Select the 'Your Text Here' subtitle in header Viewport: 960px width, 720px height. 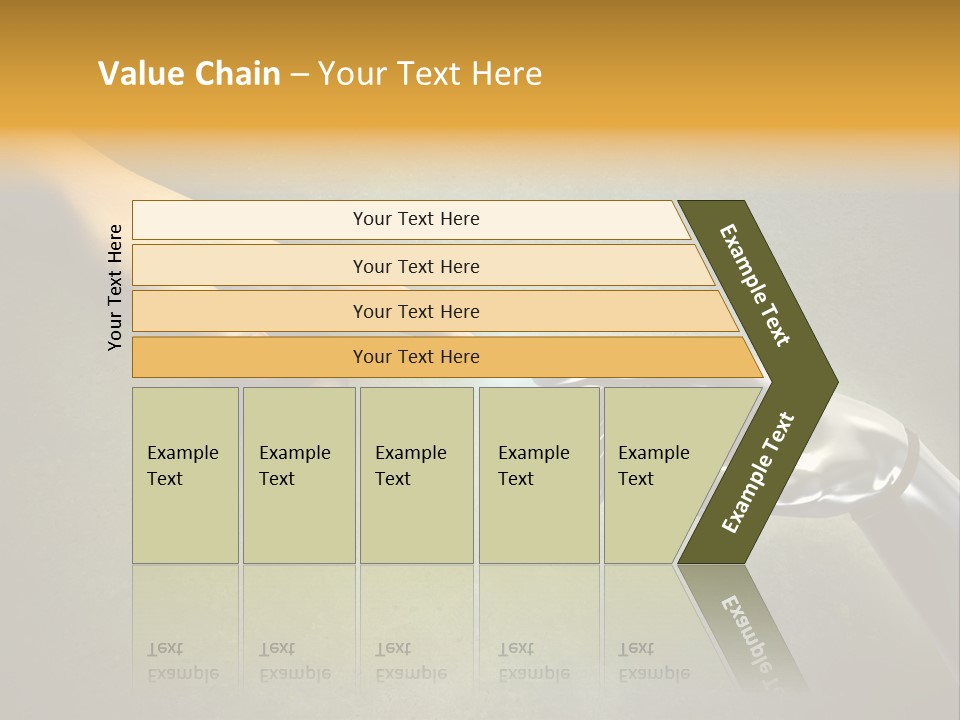coord(430,73)
